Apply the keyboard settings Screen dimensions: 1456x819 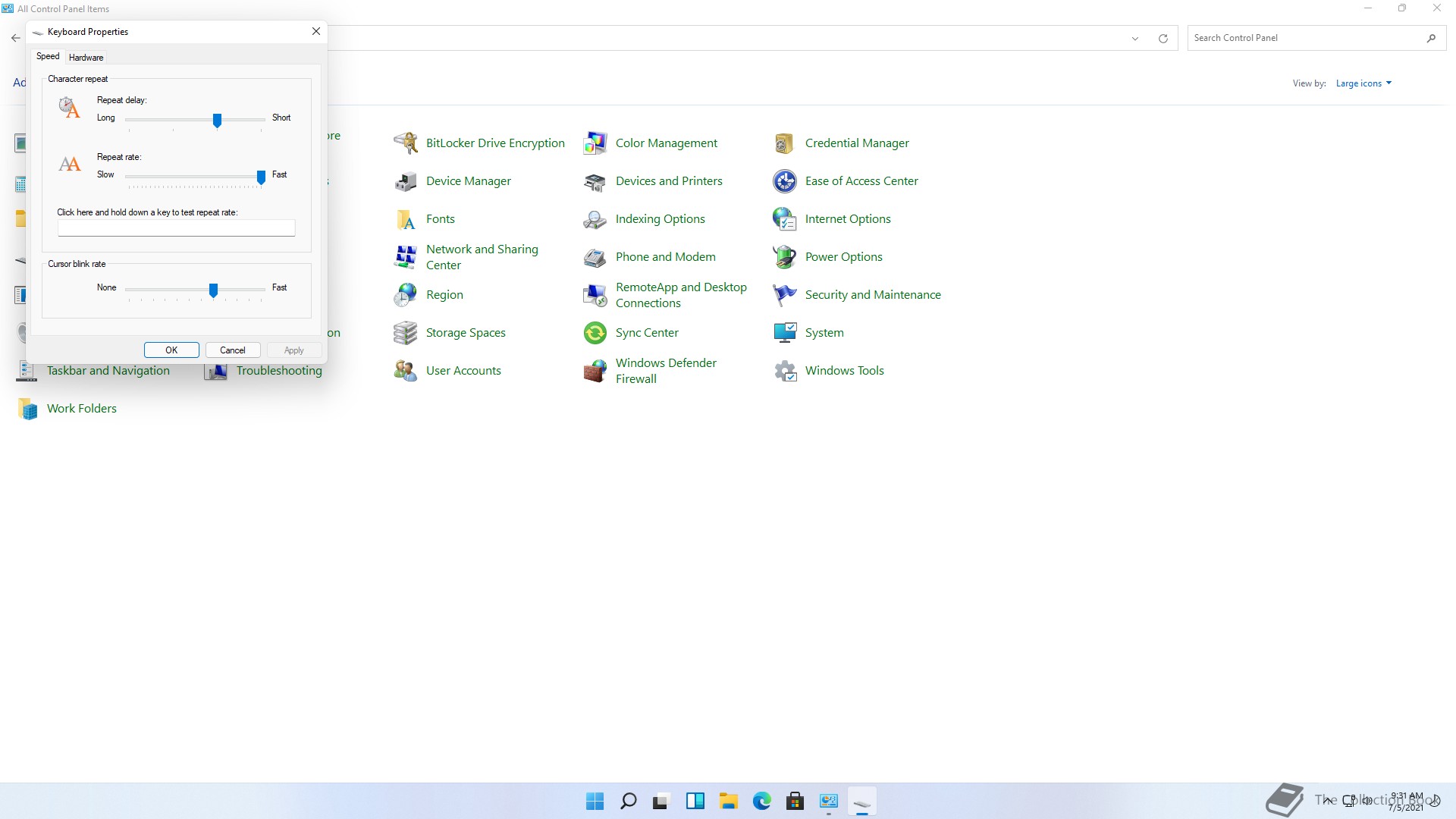pos(293,350)
